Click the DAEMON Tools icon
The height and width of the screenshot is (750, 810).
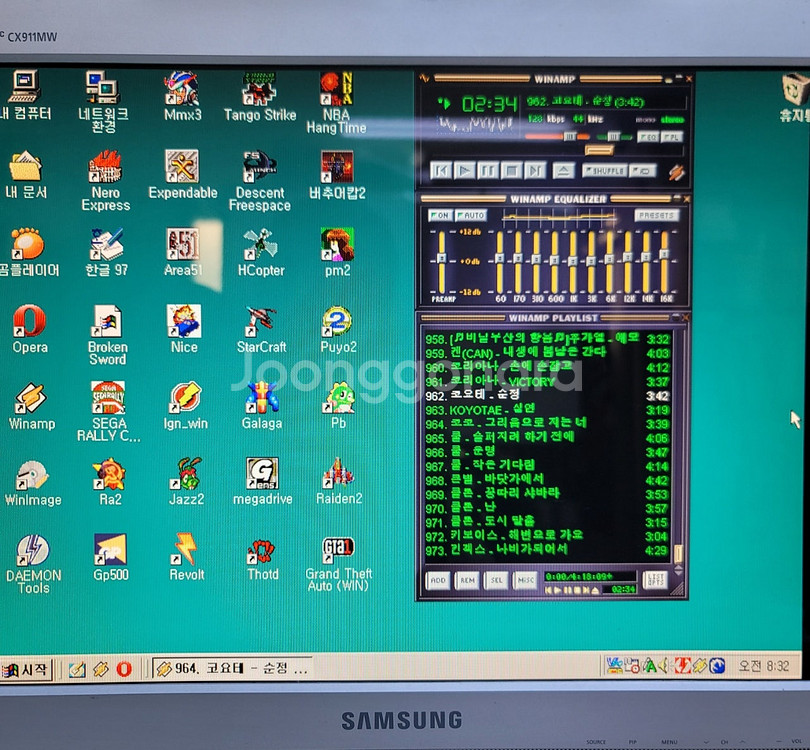33,564
